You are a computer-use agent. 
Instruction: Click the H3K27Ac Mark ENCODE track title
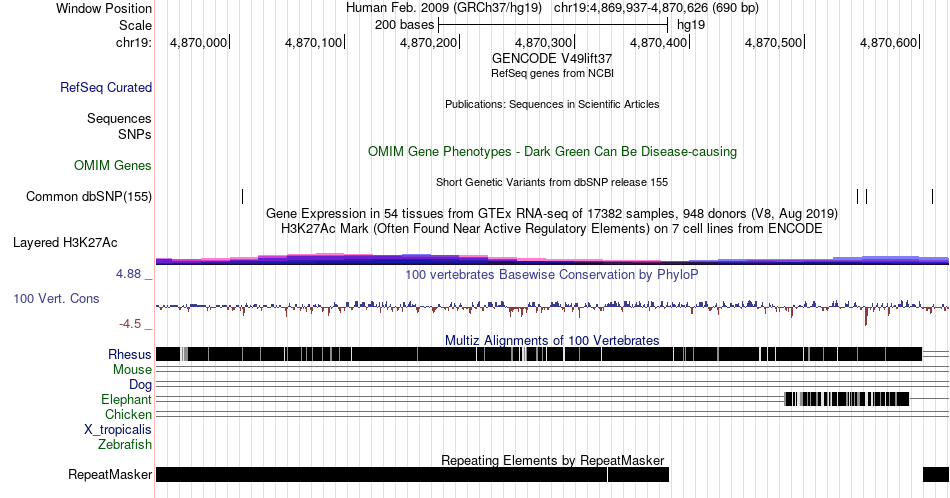(552, 228)
